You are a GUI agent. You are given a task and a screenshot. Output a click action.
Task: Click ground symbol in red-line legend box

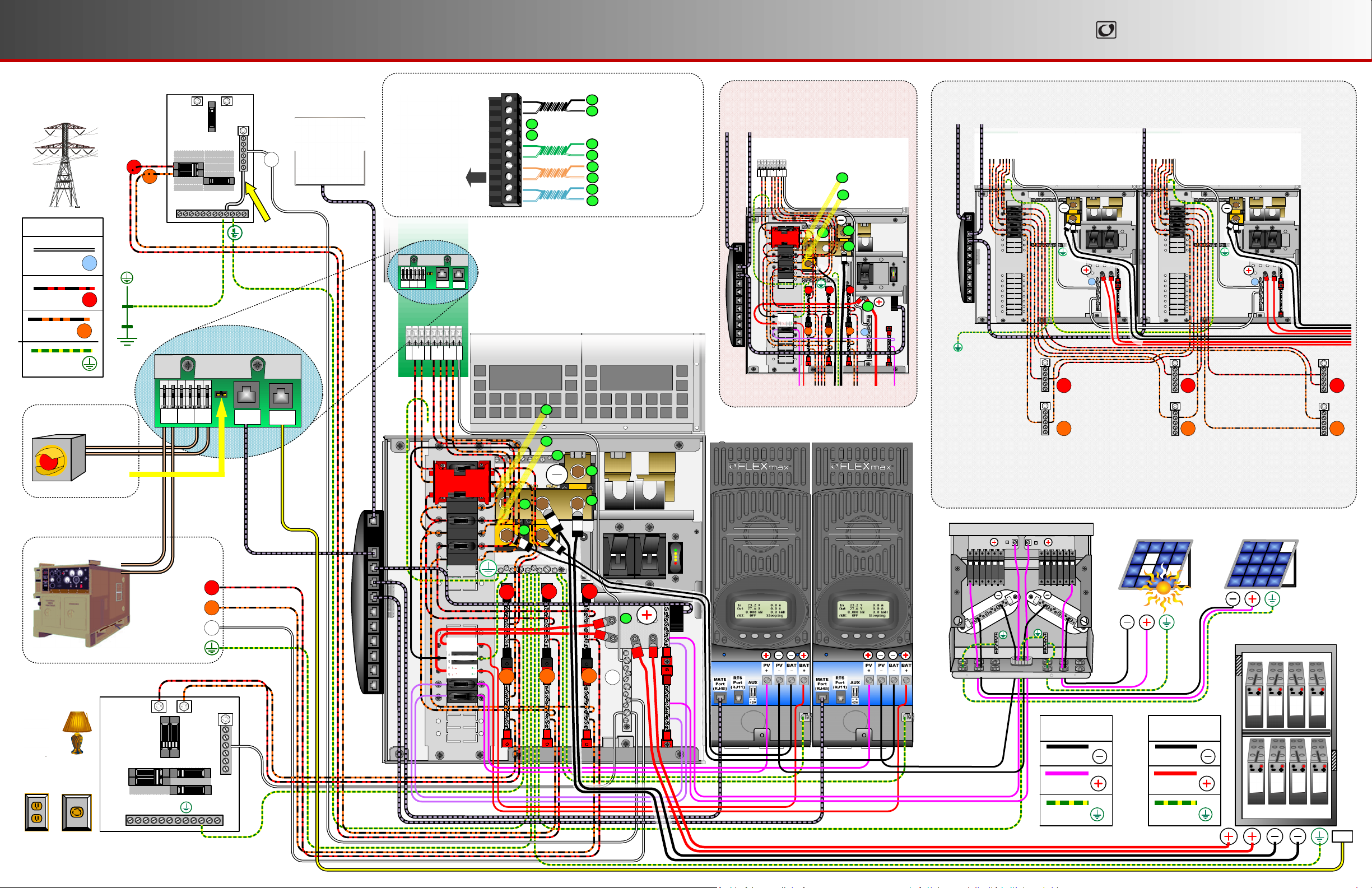point(1206,814)
